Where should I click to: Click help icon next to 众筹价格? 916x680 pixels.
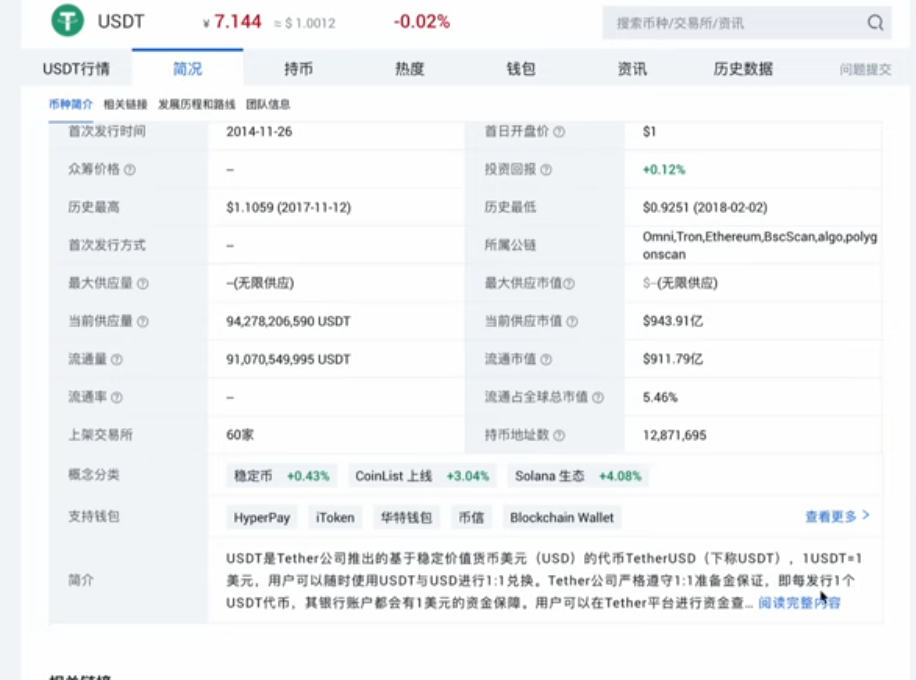click(x=130, y=170)
